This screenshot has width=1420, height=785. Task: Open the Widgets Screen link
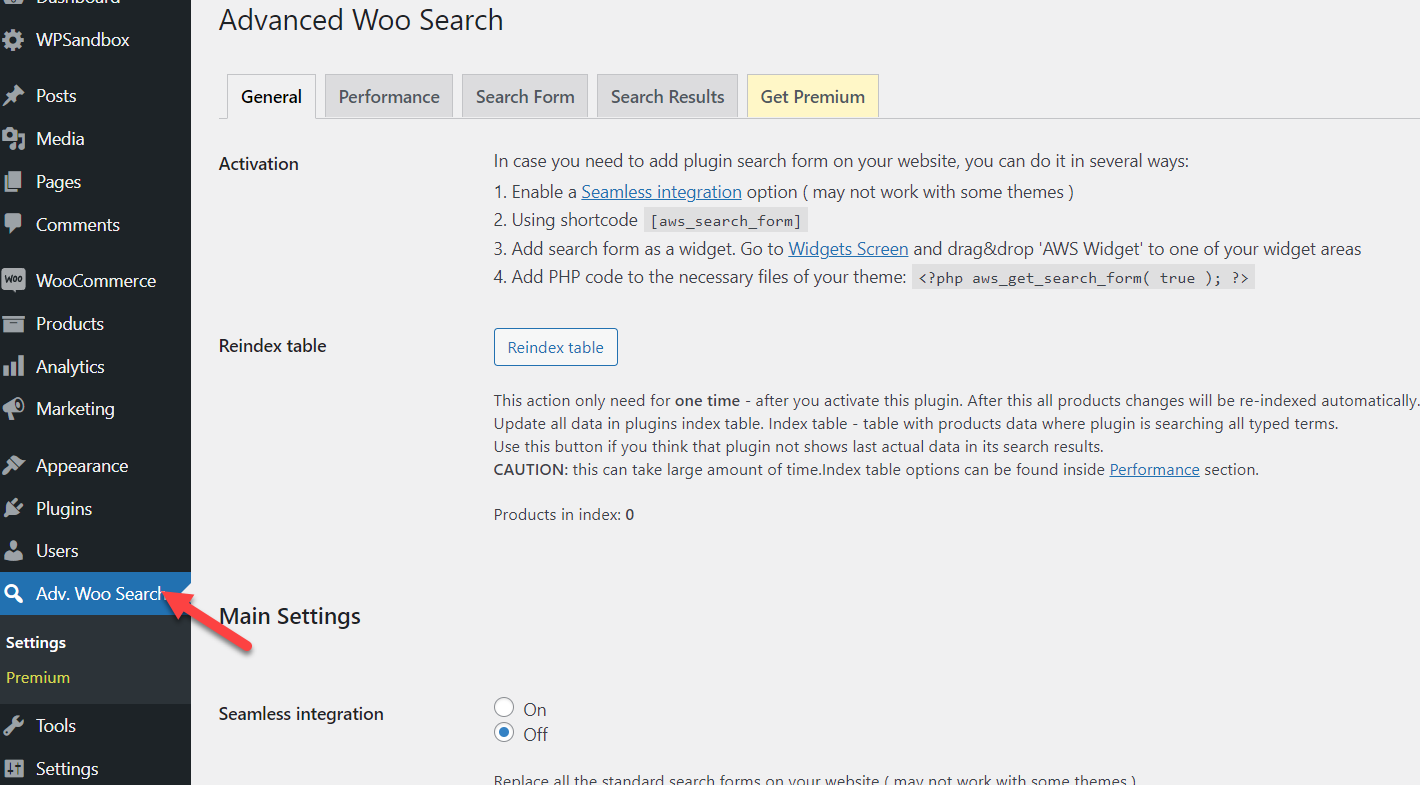point(848,249)
